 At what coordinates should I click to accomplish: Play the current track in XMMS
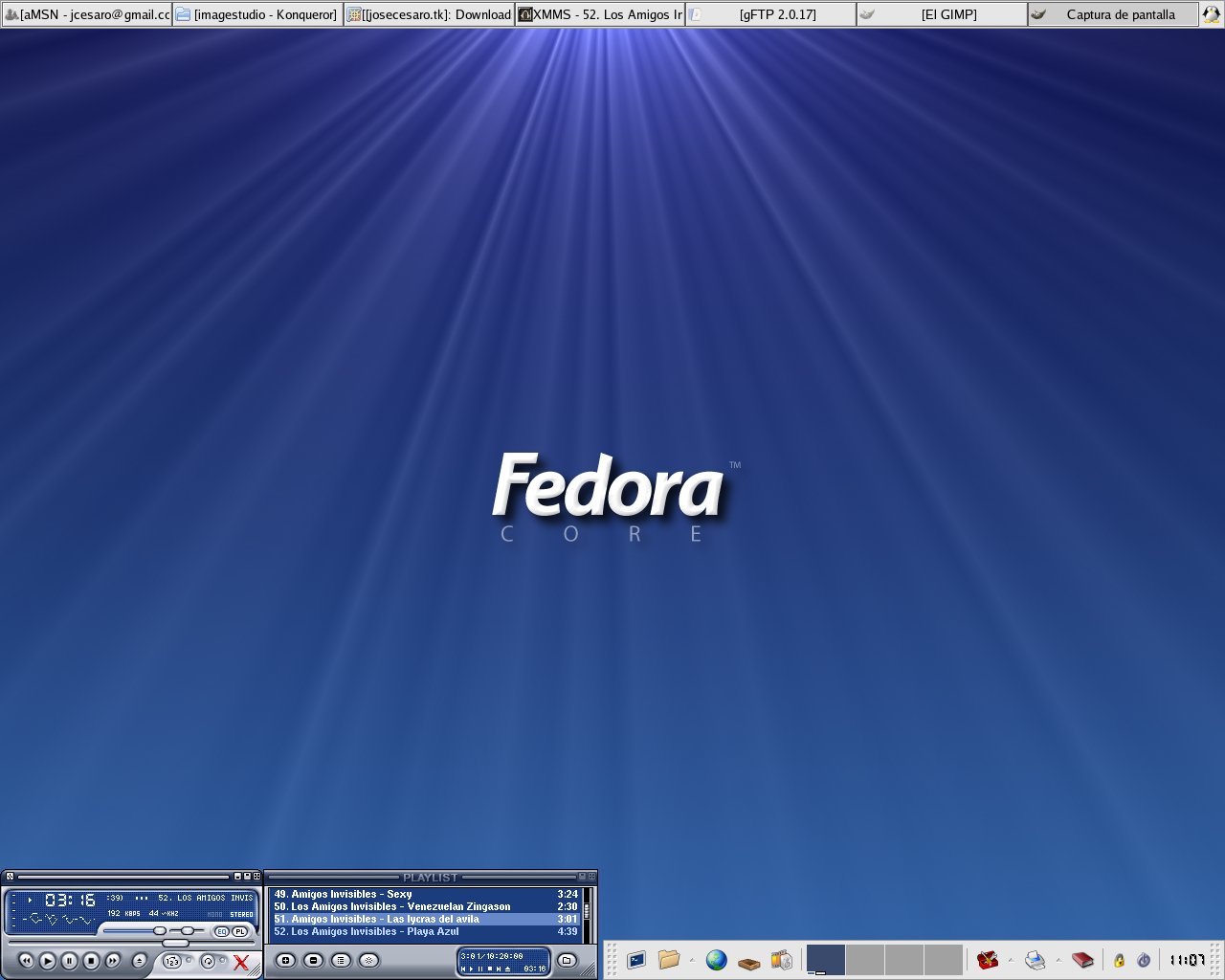tap(47, 961)
